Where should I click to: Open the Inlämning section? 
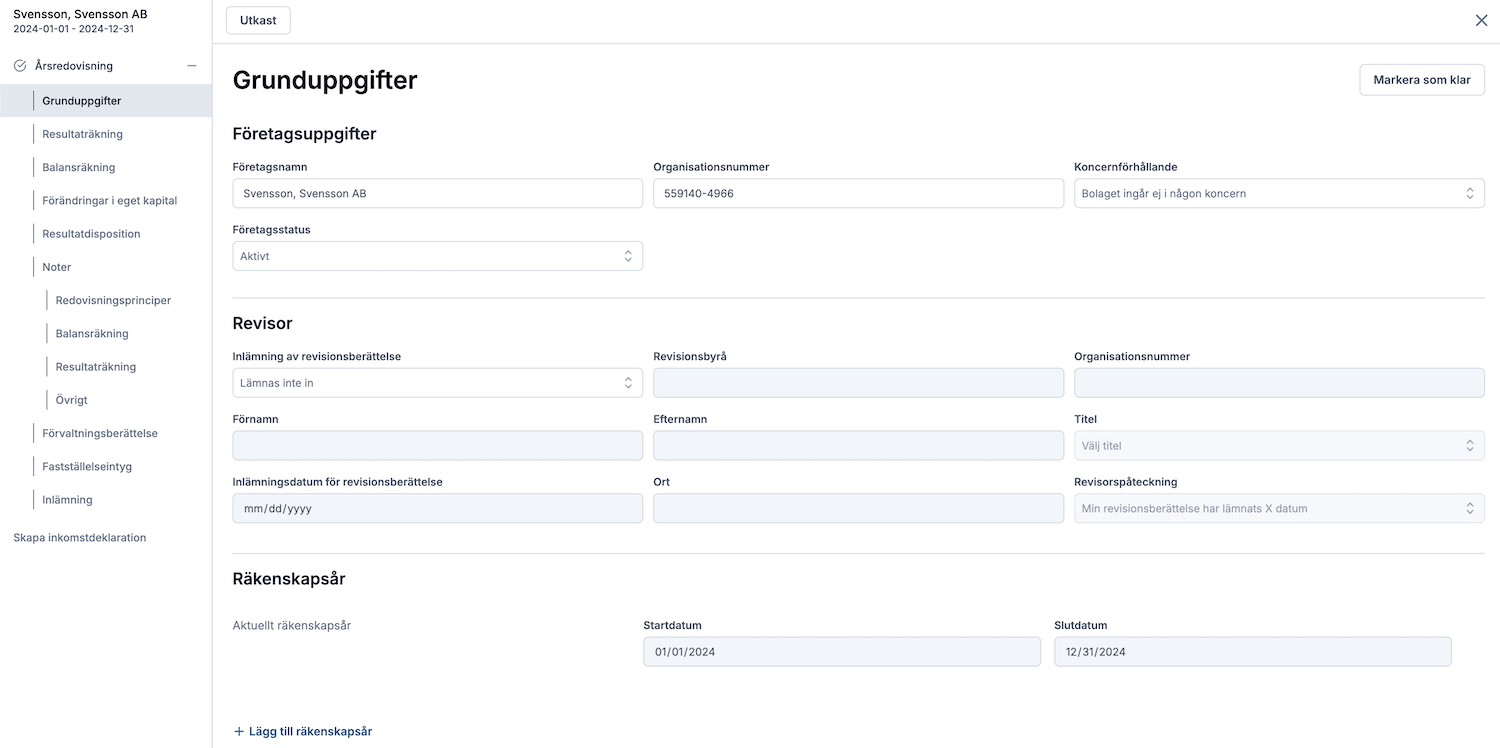point(67,500)
